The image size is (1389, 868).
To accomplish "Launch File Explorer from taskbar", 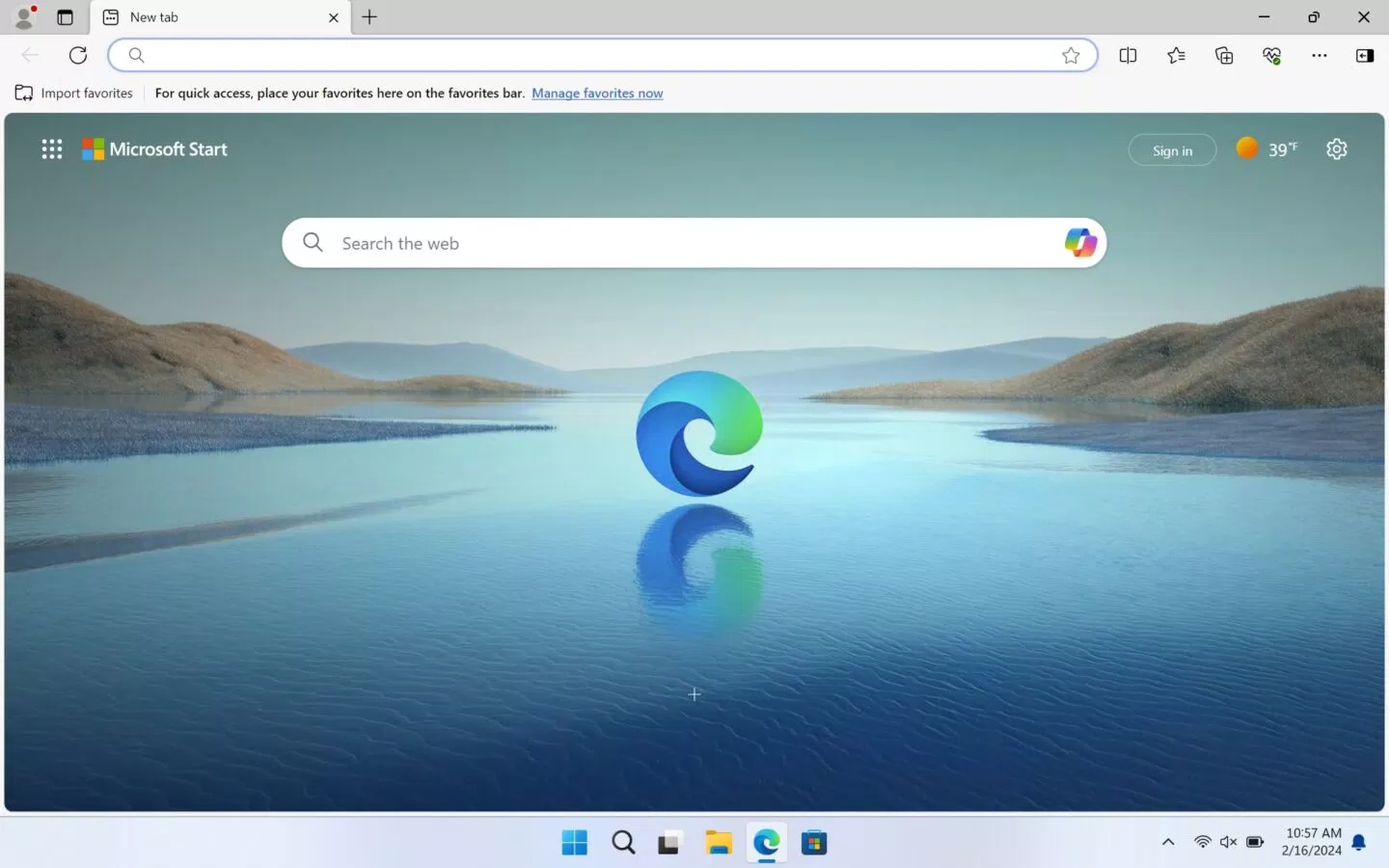I will 719,843.
